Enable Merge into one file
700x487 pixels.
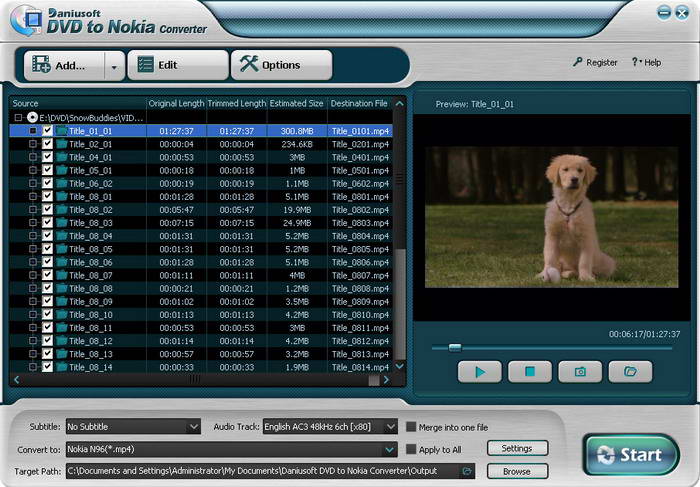(411, 427)
